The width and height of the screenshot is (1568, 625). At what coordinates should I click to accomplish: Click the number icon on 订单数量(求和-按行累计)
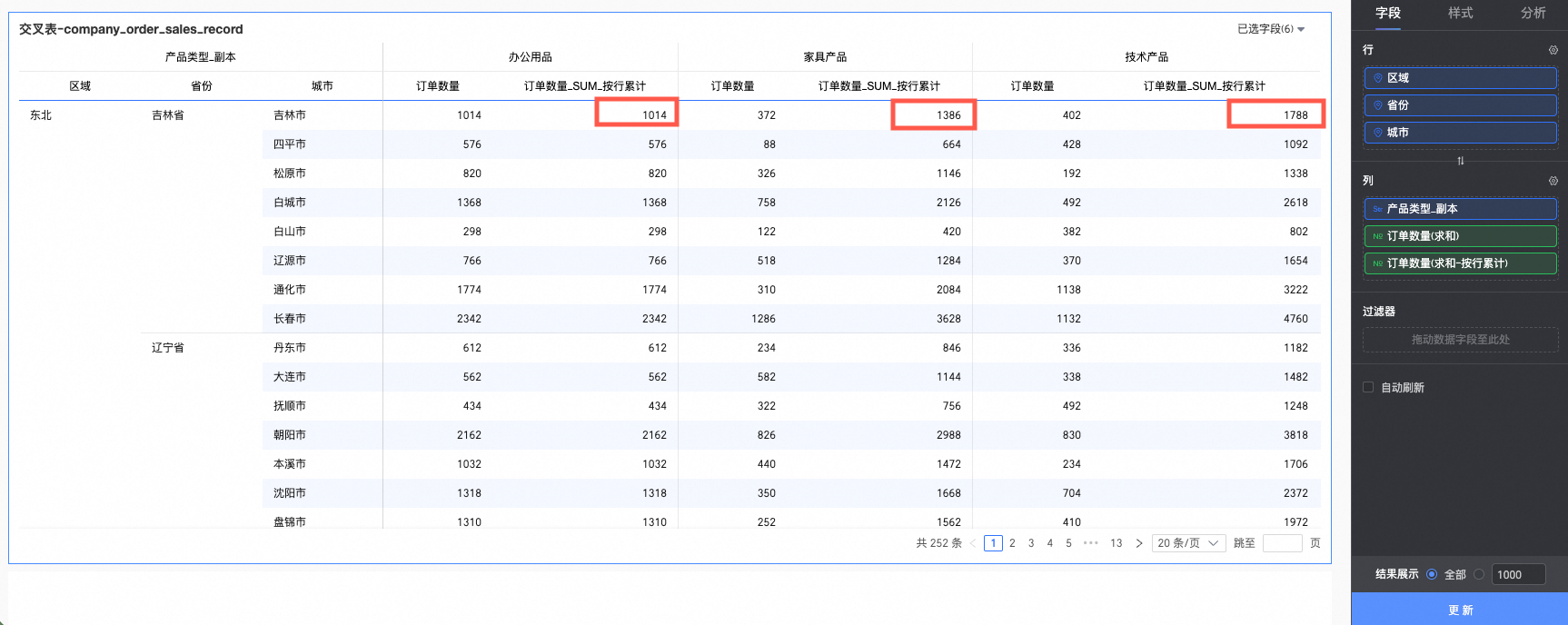pyautogui.click(x=1378, y=263)
